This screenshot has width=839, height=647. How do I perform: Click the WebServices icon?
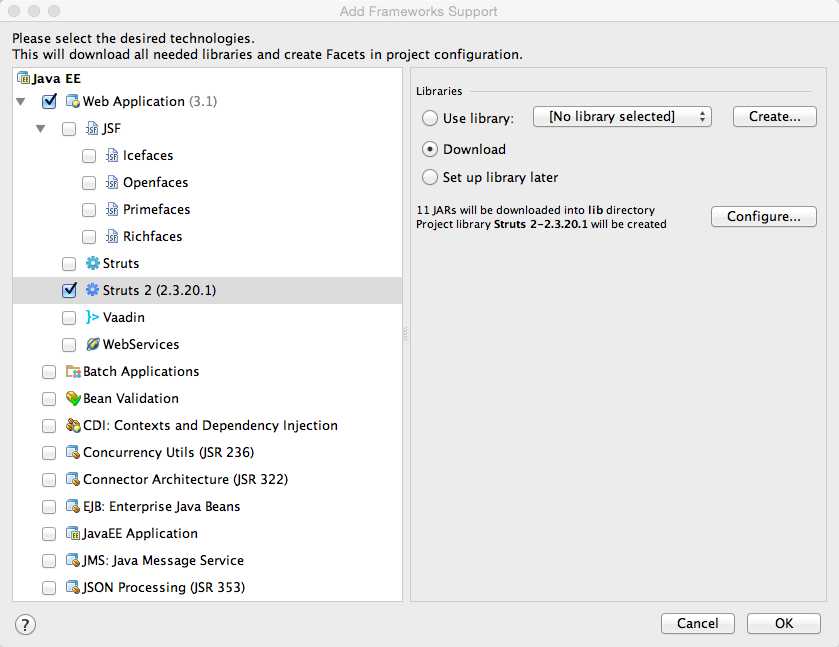pos(93,344)
